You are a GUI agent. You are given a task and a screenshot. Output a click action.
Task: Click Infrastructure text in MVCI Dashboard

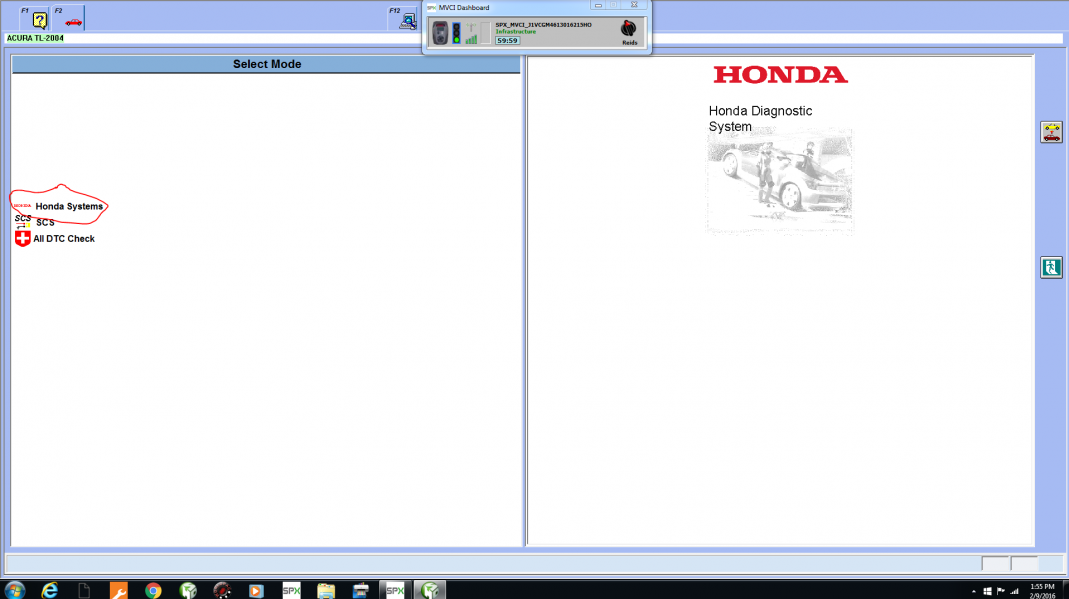coord(515,32)
